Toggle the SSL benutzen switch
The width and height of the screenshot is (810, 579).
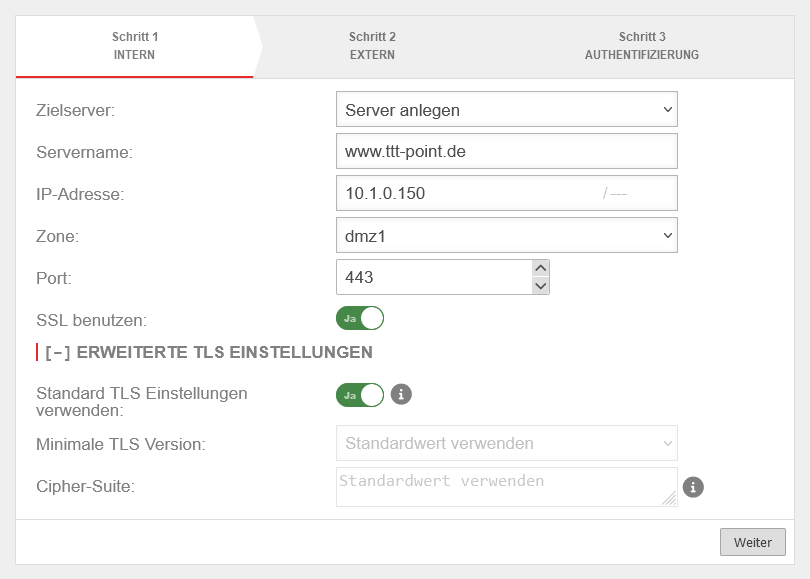[x=360, y=318]
